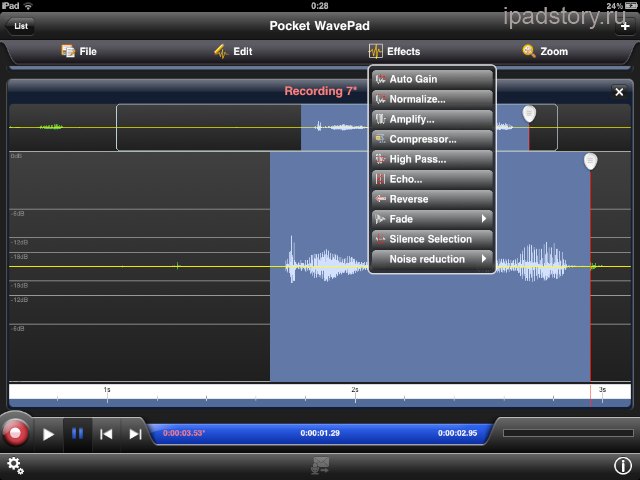
Task: Play the recording
Action: (48, 434)
